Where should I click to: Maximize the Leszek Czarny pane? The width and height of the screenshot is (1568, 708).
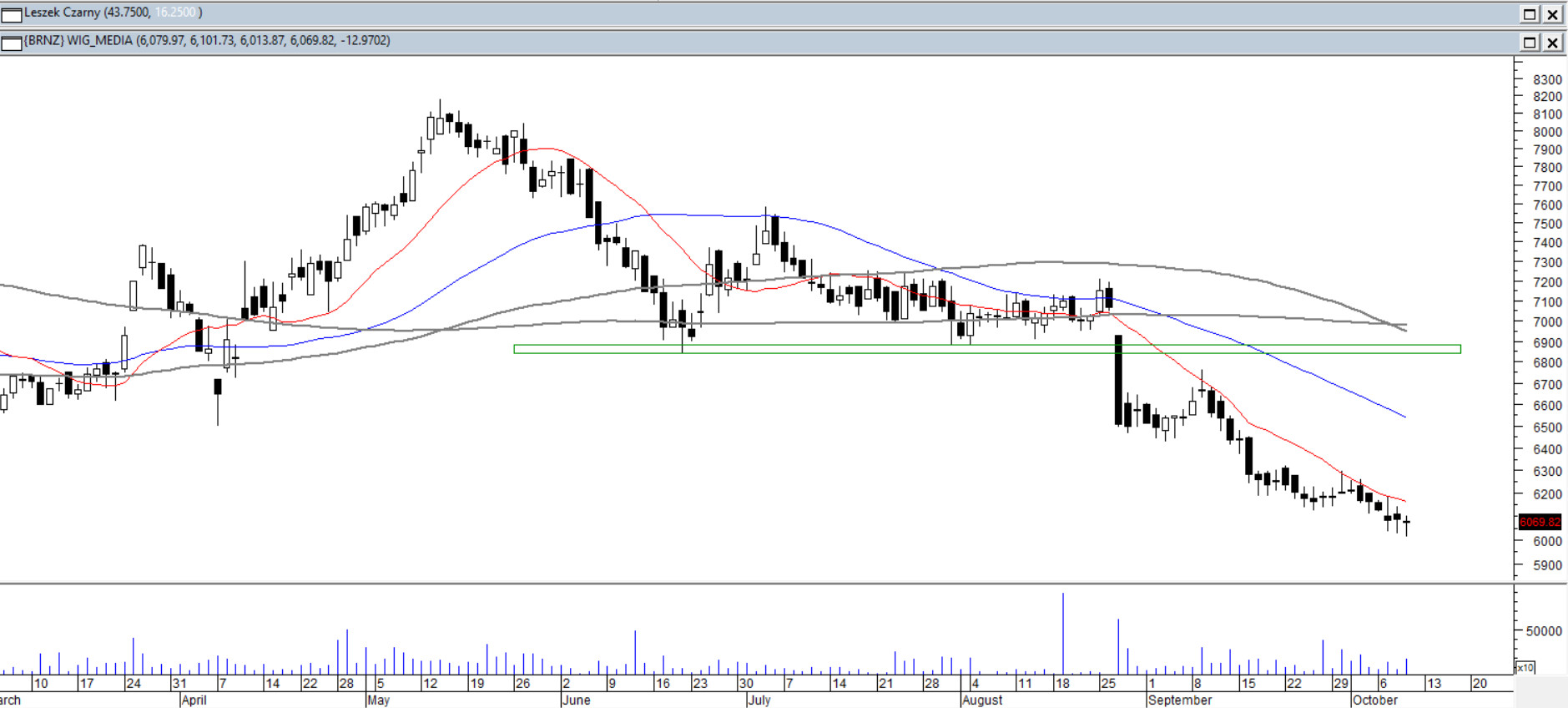pos(1530,14)
